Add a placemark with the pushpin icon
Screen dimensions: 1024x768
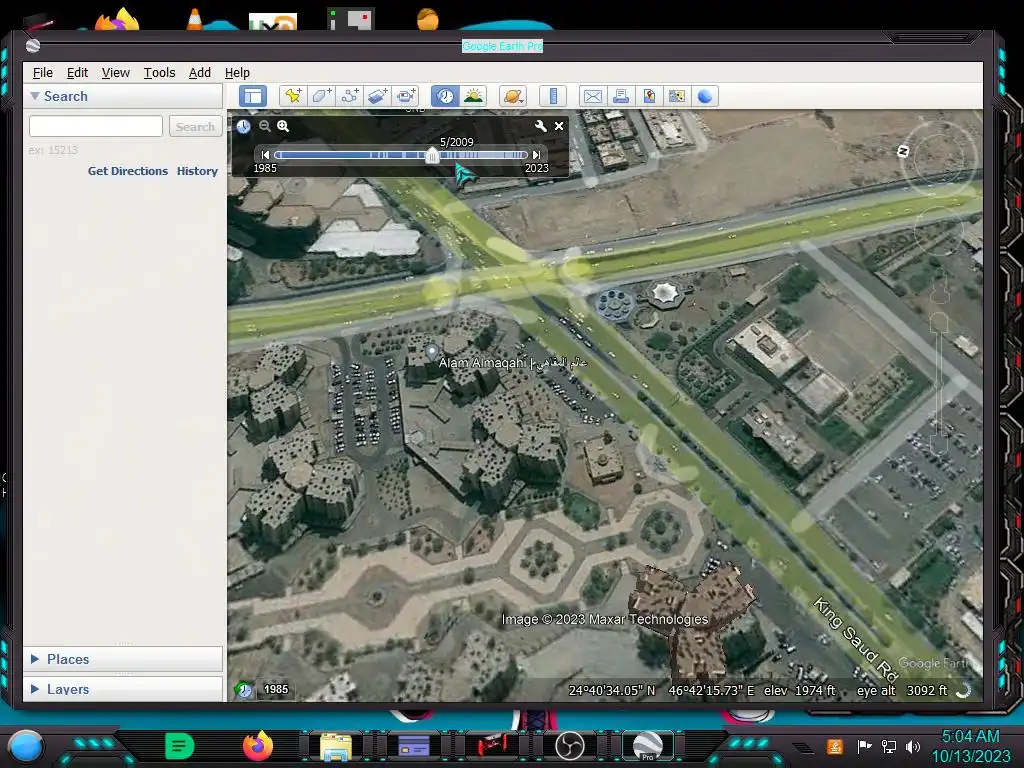[293, 96]
